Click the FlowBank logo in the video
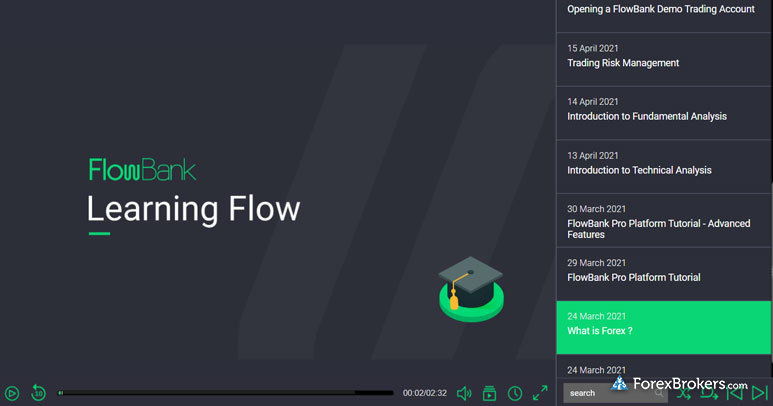 pyautogui.click(x=142, y=169)
